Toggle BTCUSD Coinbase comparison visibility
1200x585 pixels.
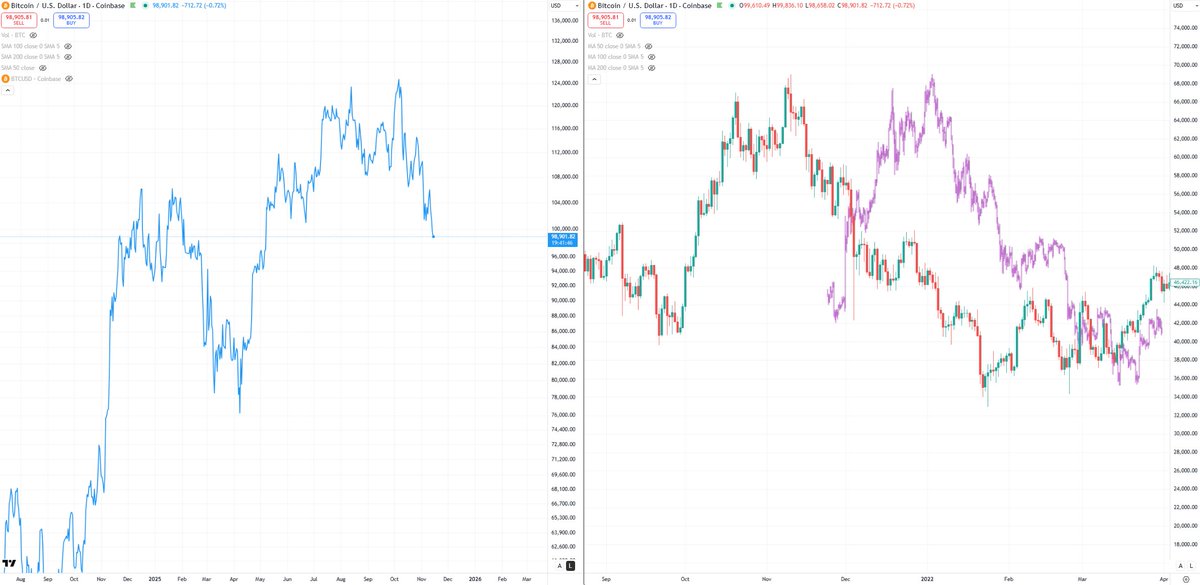coord(68,78)
